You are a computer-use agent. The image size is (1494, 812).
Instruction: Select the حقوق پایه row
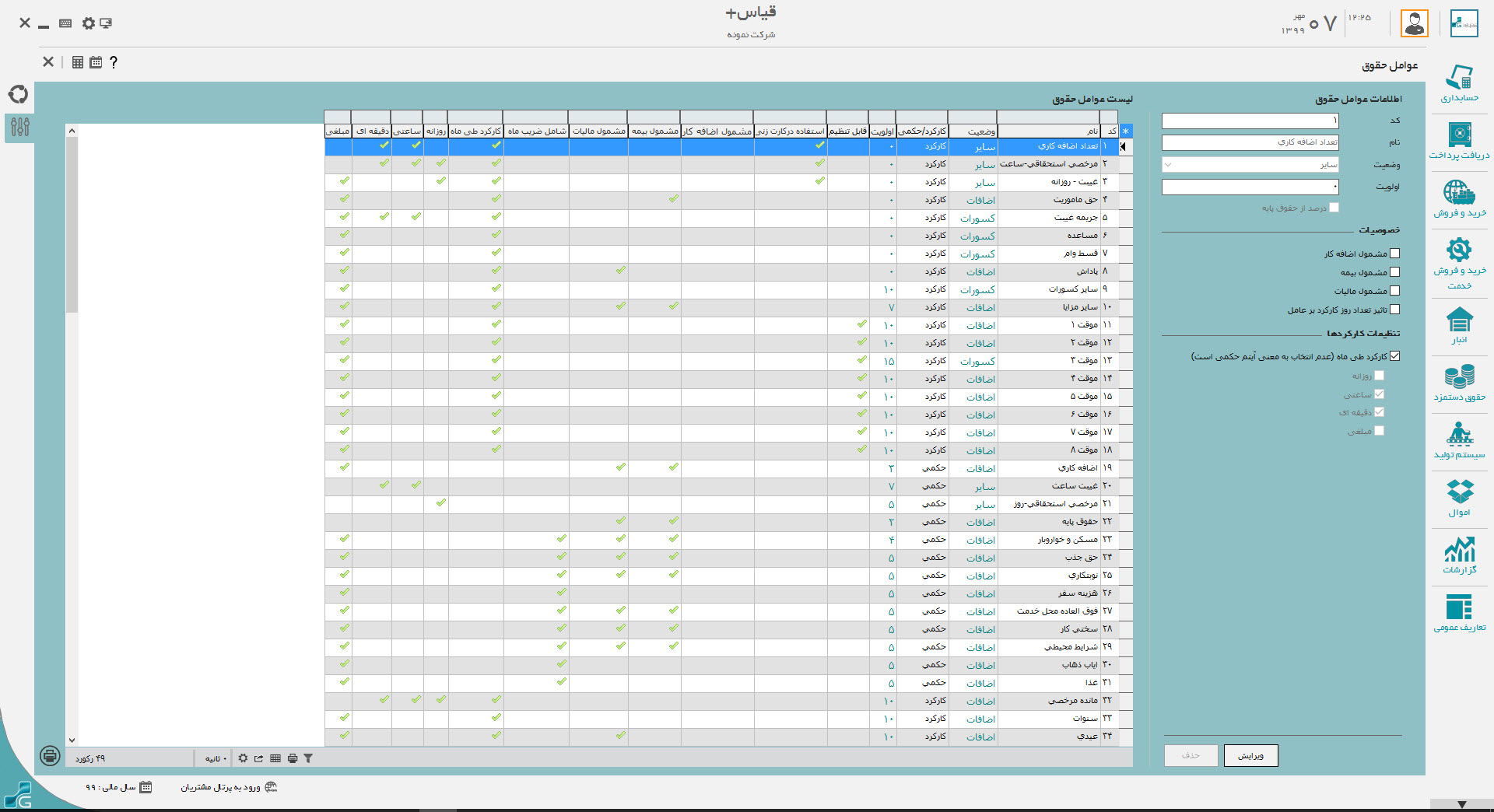721,522
